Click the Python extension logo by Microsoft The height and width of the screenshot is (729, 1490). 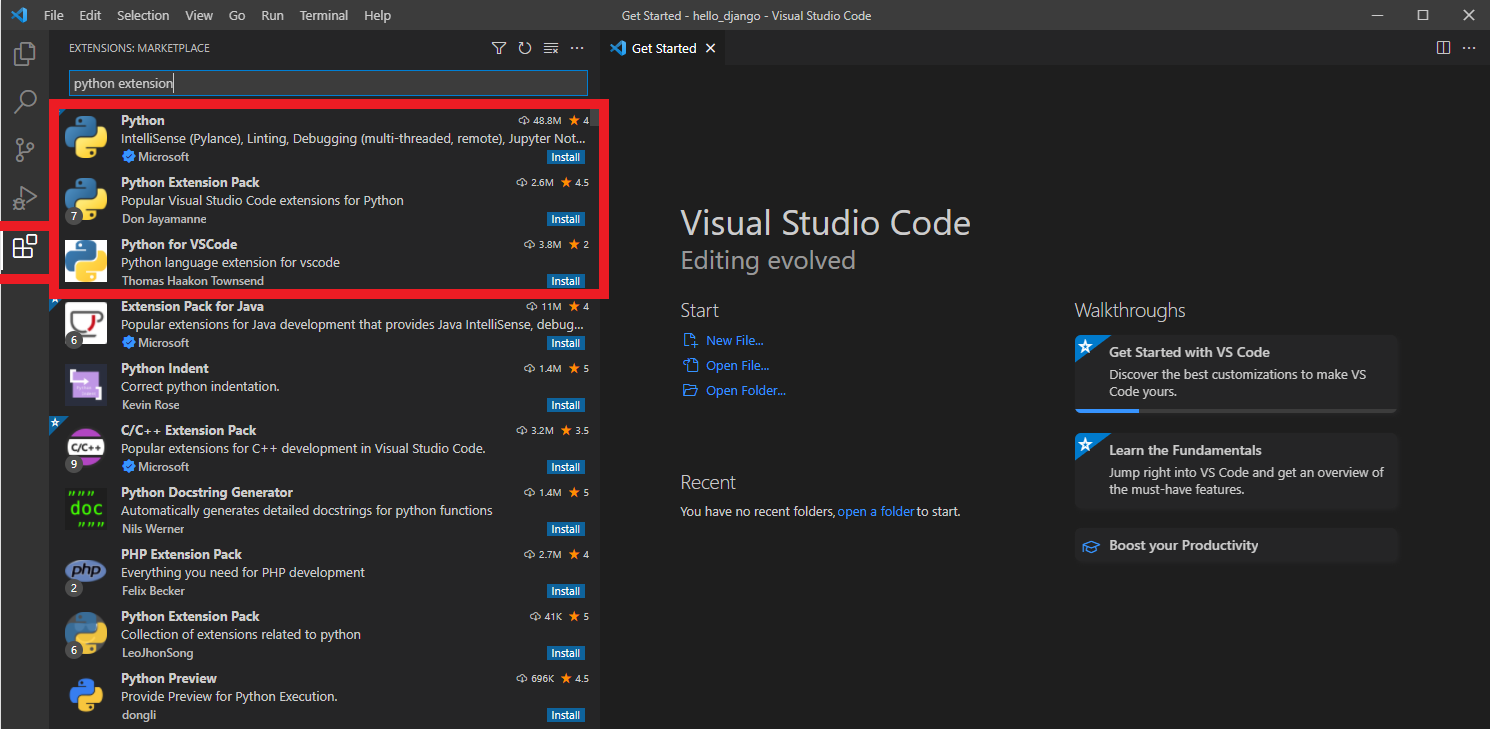point(86,138)
